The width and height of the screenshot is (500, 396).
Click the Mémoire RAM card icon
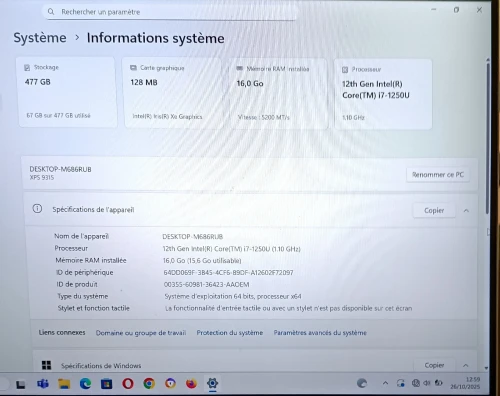click(239, 69)
